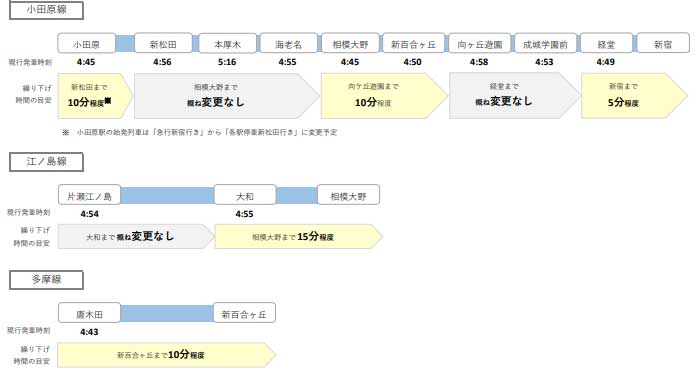This screenshot has height=370, width=700.
Task: Select the 大和 station box
Action: pyautogui.click(x=245, y=195)
